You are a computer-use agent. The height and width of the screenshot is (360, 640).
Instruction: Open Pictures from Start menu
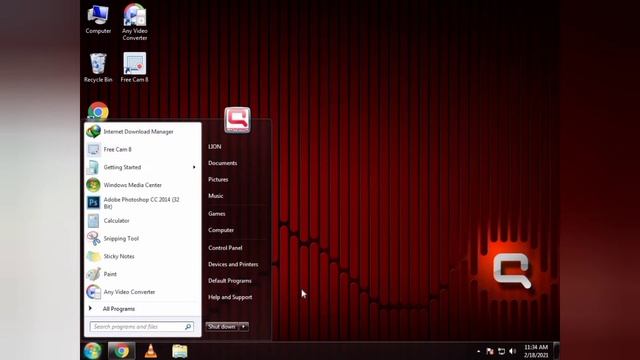click(x=218, y=179)
